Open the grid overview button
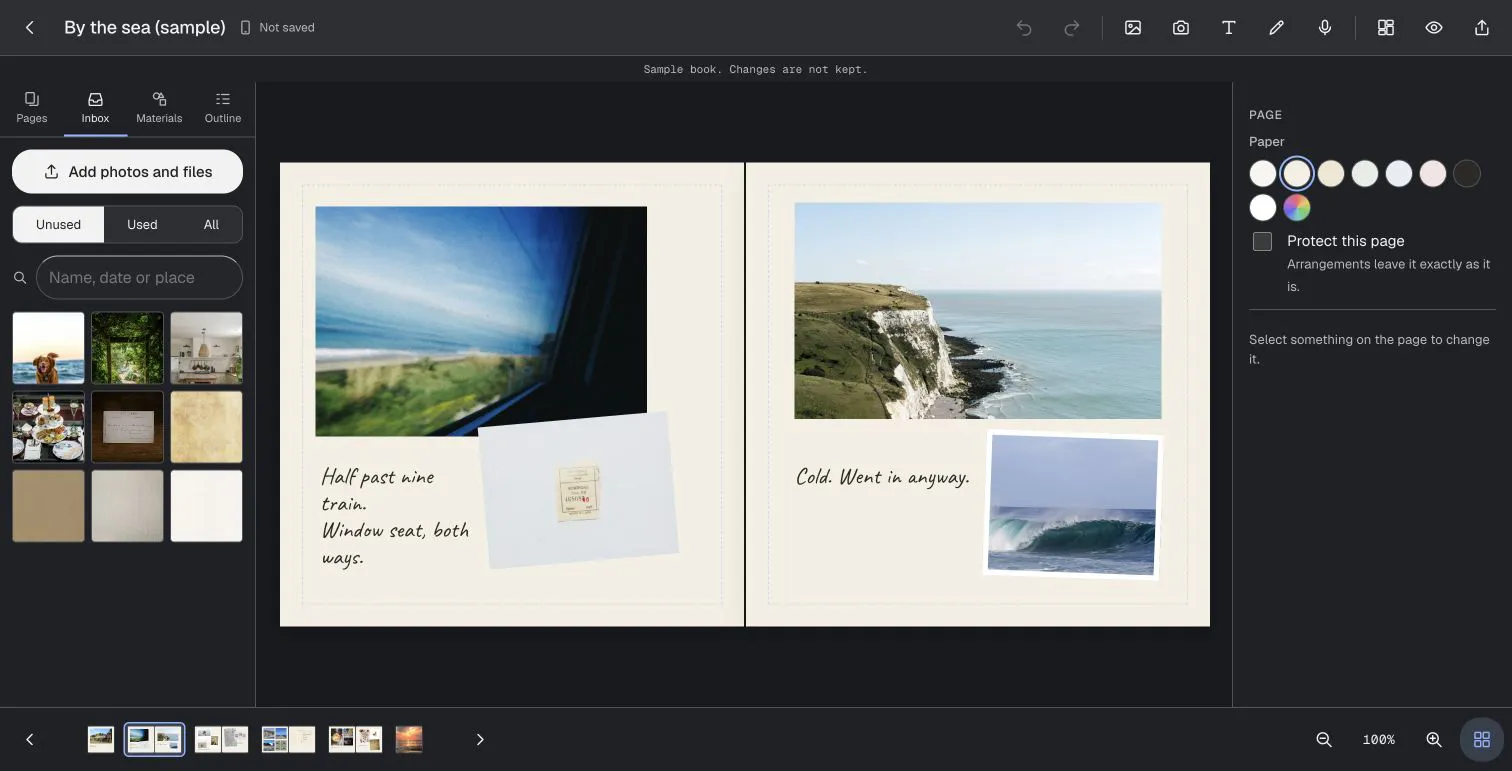 (1482, 740)
